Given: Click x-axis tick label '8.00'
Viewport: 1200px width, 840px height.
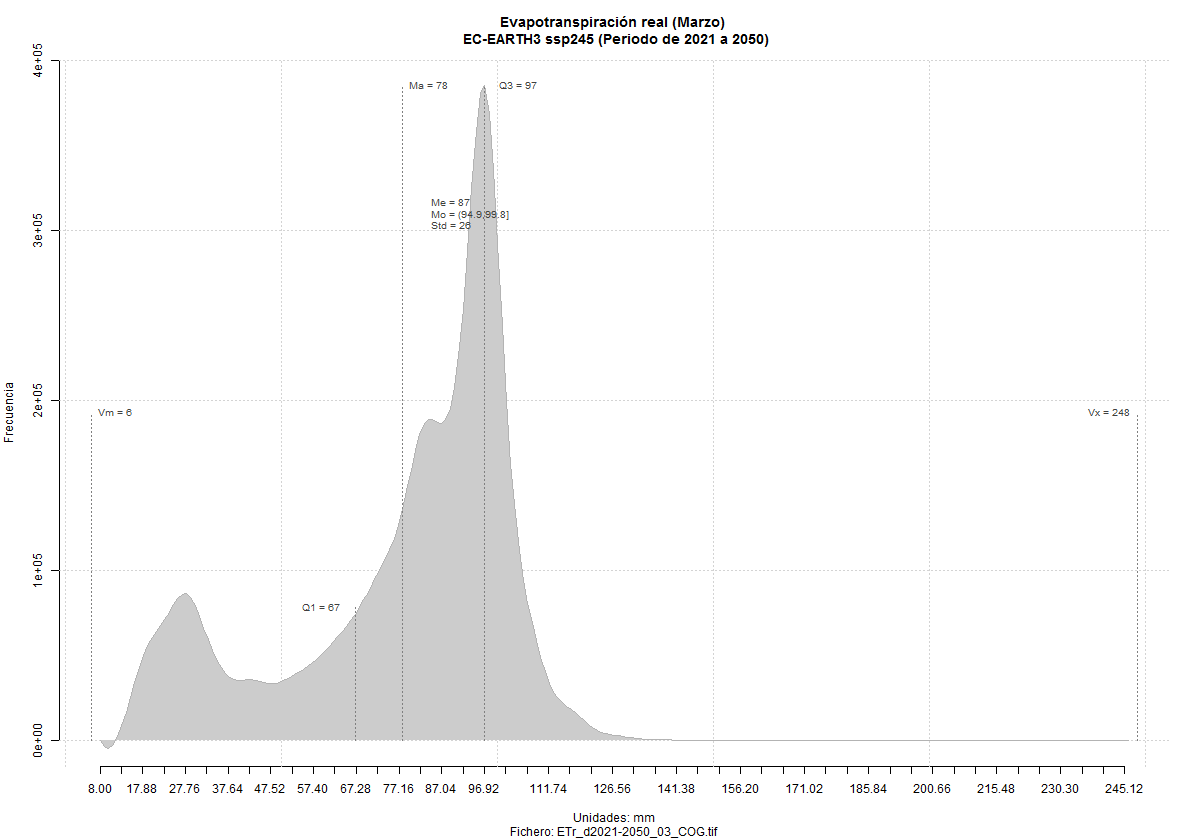Looking at the screenshot, I should coord(100,789).
